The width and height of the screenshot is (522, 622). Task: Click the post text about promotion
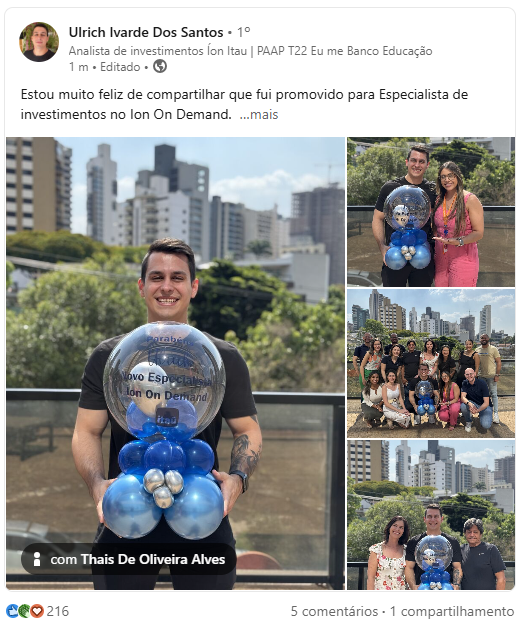244,104
